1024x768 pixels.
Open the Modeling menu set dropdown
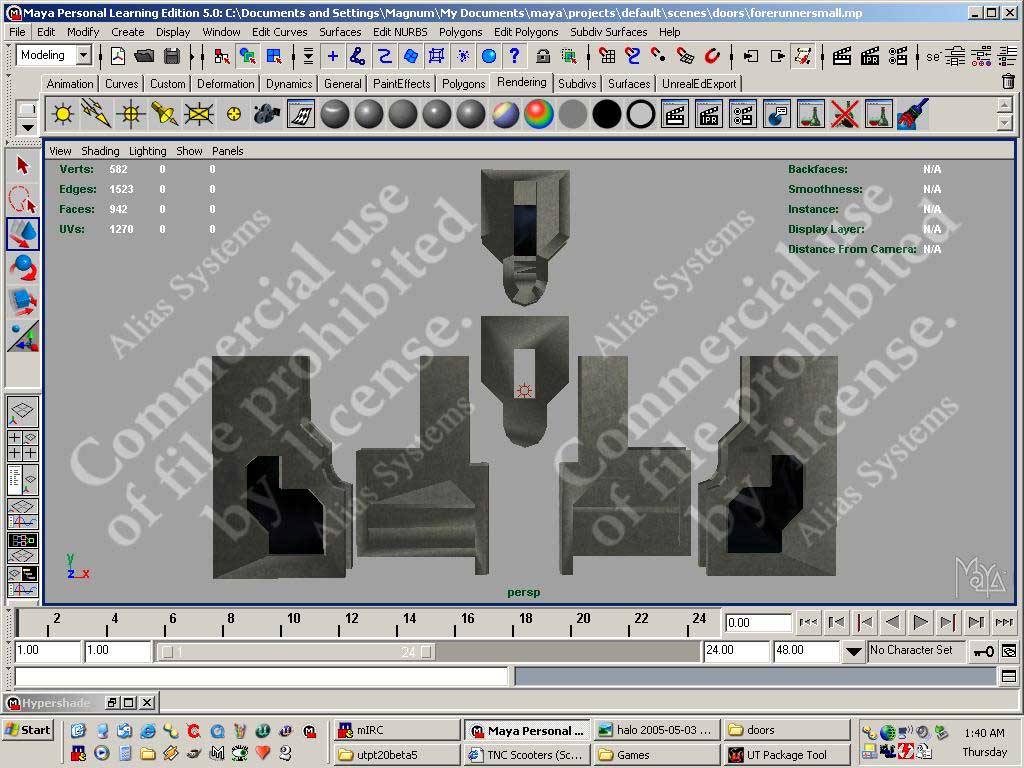pyautogui.click(x=84, y=56)
